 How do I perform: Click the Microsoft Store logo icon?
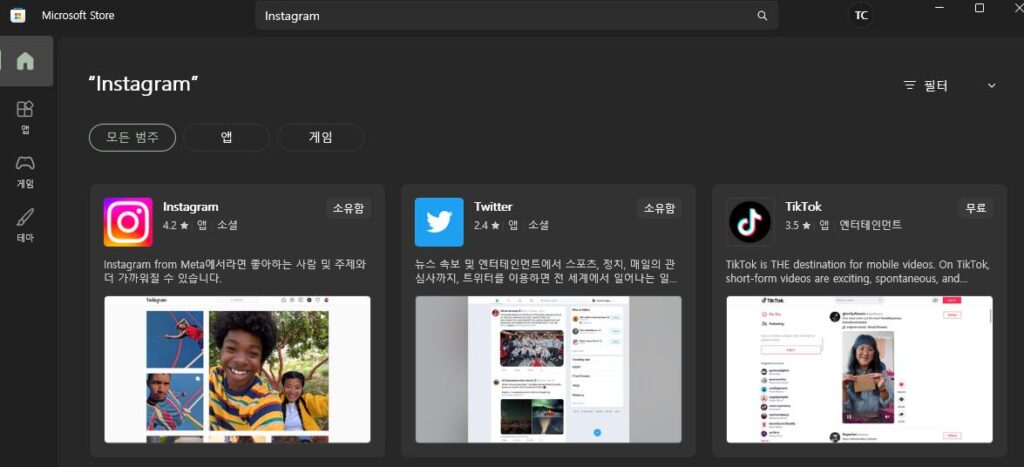point(18,15)
